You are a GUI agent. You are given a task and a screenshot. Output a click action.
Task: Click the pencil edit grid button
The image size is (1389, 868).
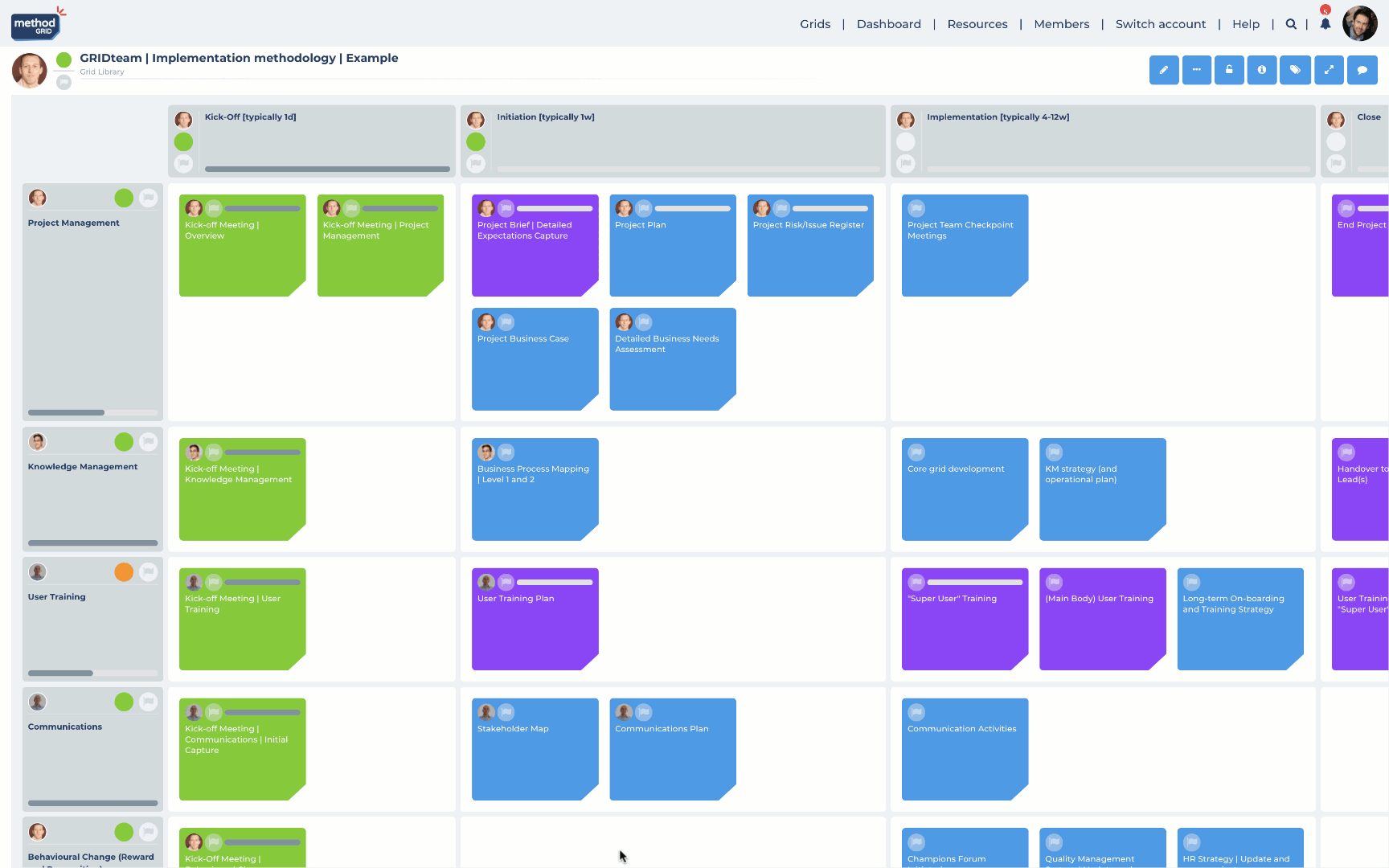coord(1164,70)
